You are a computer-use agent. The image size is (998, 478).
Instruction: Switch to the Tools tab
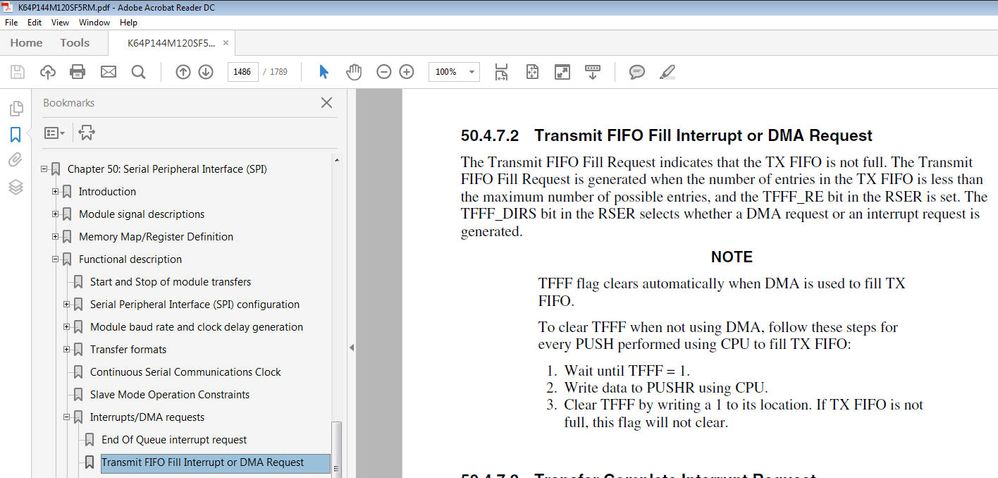point(74,43)
